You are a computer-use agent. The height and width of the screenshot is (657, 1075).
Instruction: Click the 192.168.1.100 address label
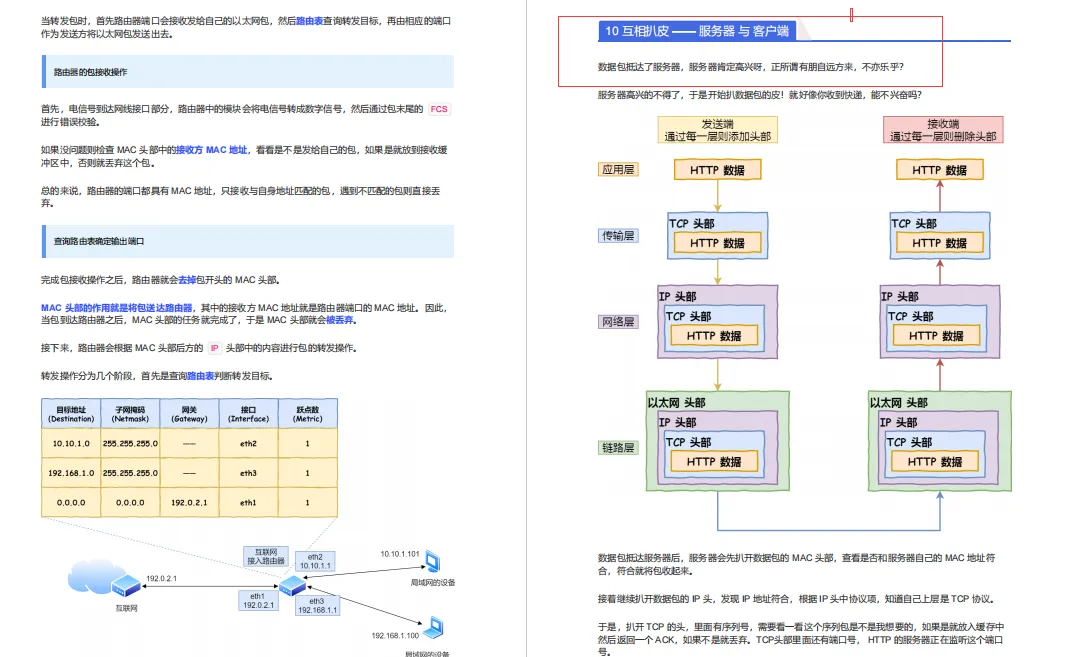[x=395, y=636]
